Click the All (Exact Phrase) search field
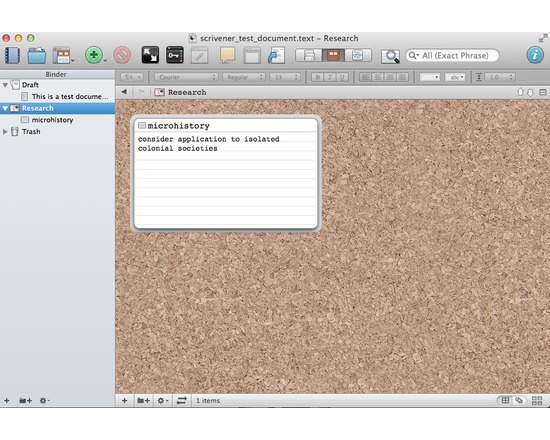Screen dimensions: 550x440 [452, 55]
